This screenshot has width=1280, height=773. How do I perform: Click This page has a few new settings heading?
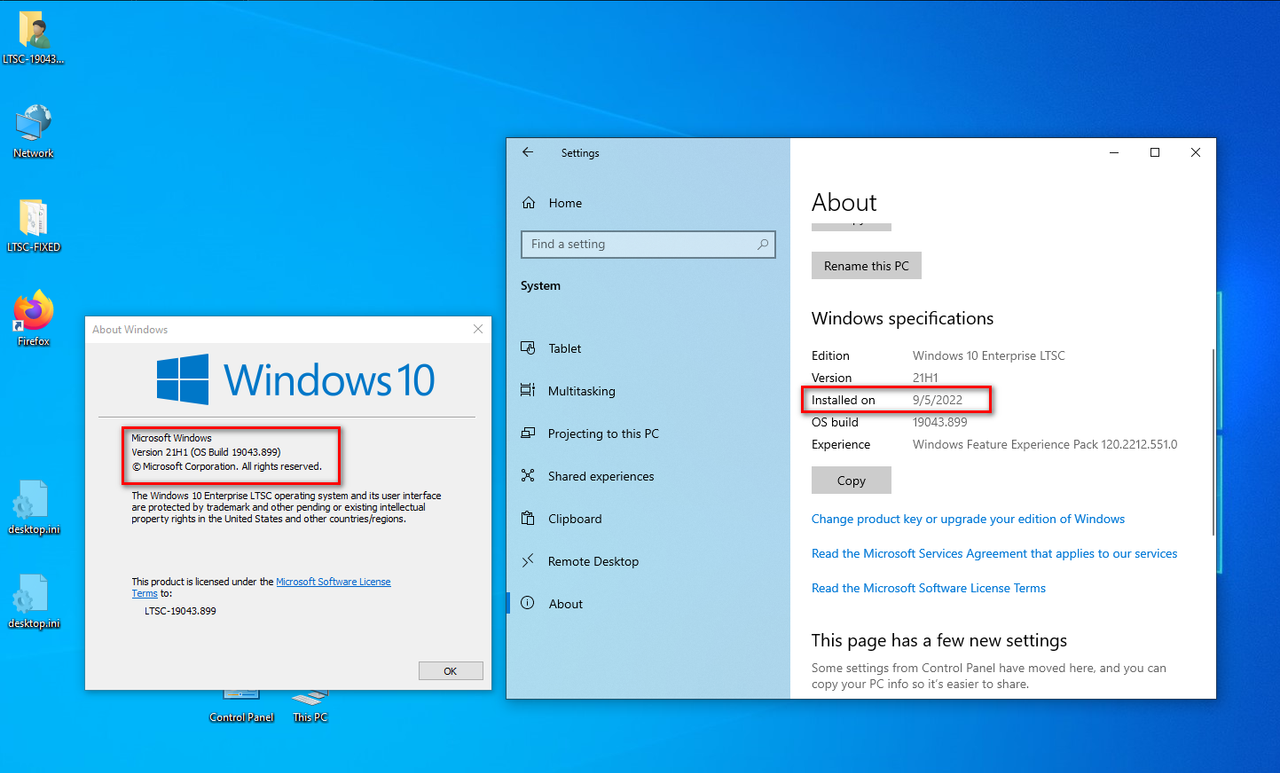coord(939,641)
